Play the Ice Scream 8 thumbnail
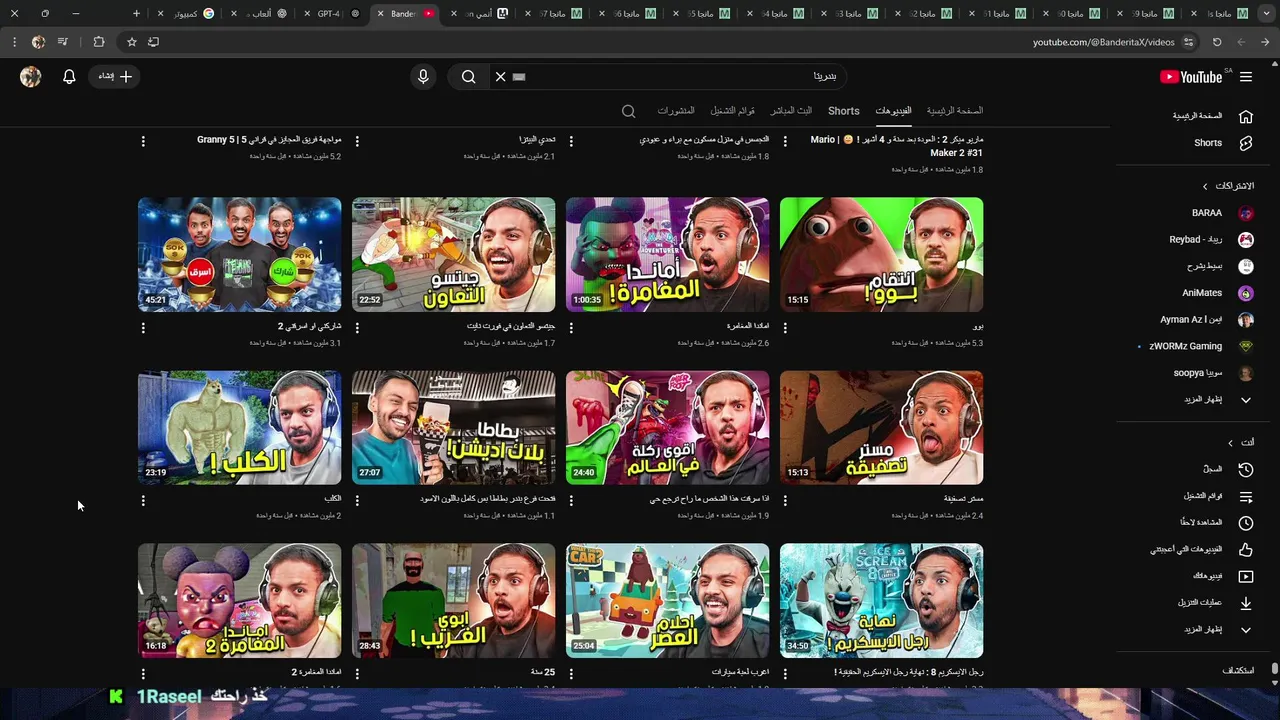Screen dimensions: 1280x720 click(881, 600)
